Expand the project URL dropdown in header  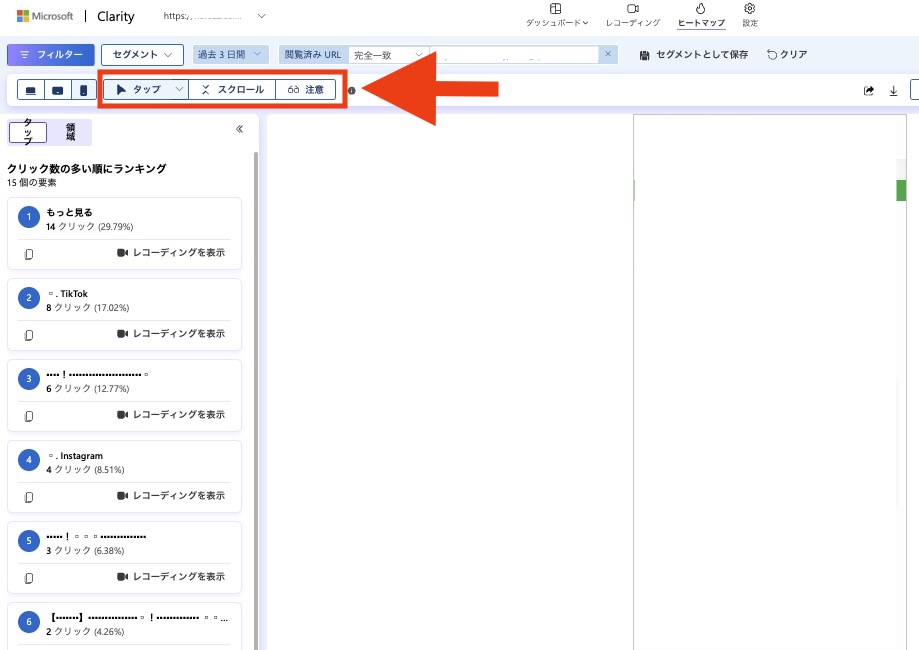[x=261, y=16]
